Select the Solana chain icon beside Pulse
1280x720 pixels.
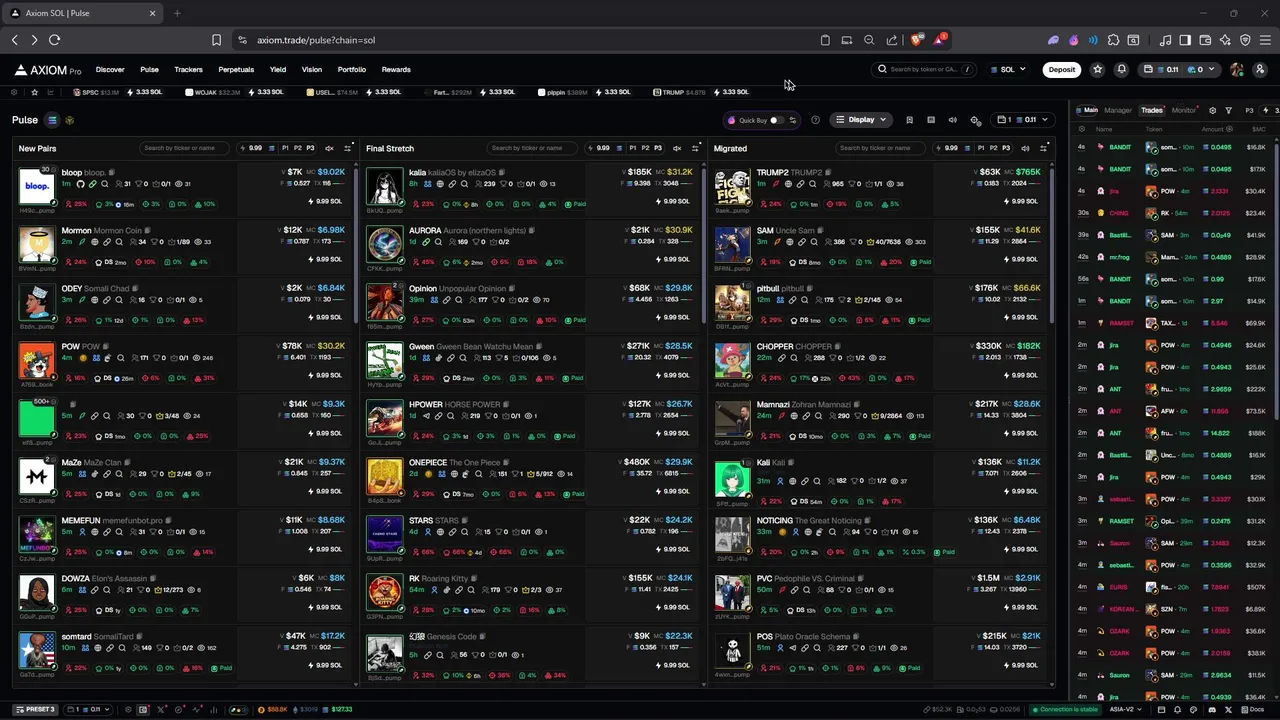click(x=52, y=120)
